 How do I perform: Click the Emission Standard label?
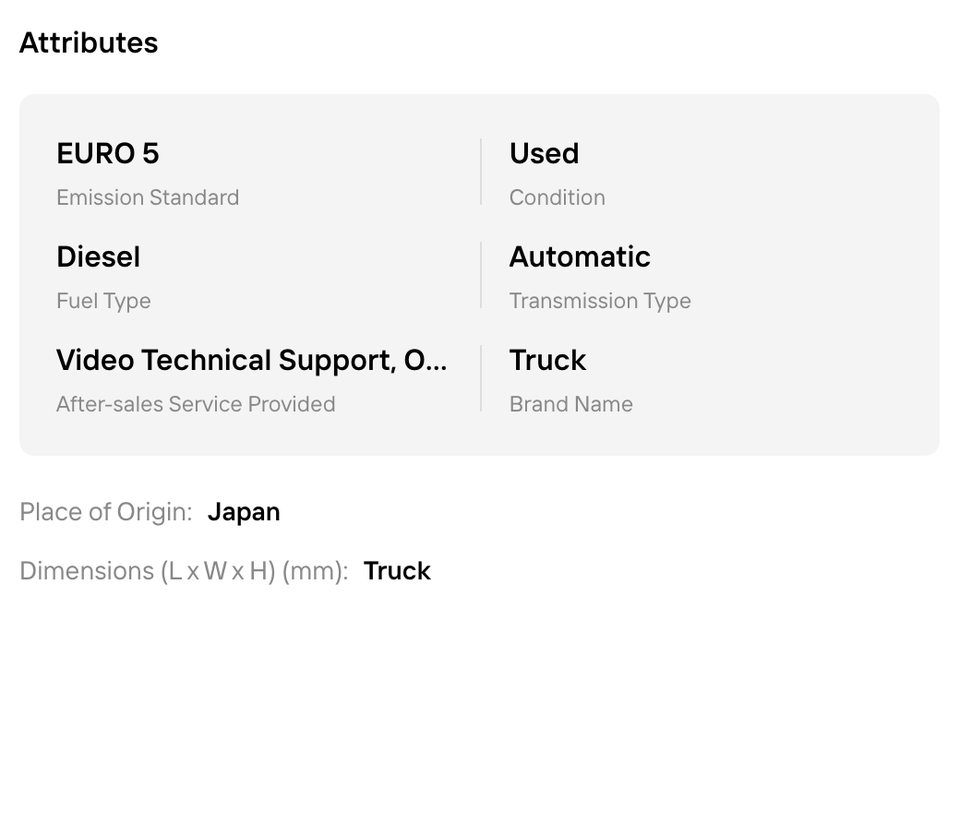tap(147, 198)
